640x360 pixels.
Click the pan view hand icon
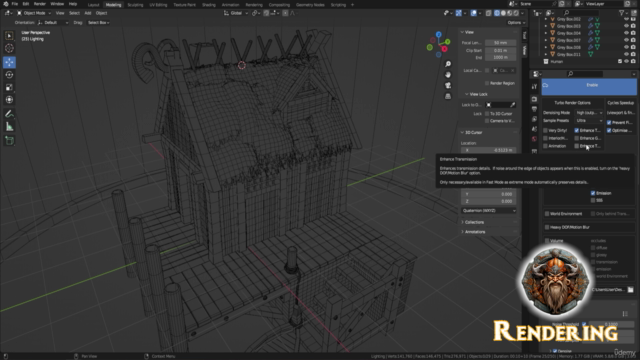click(448, 75)
